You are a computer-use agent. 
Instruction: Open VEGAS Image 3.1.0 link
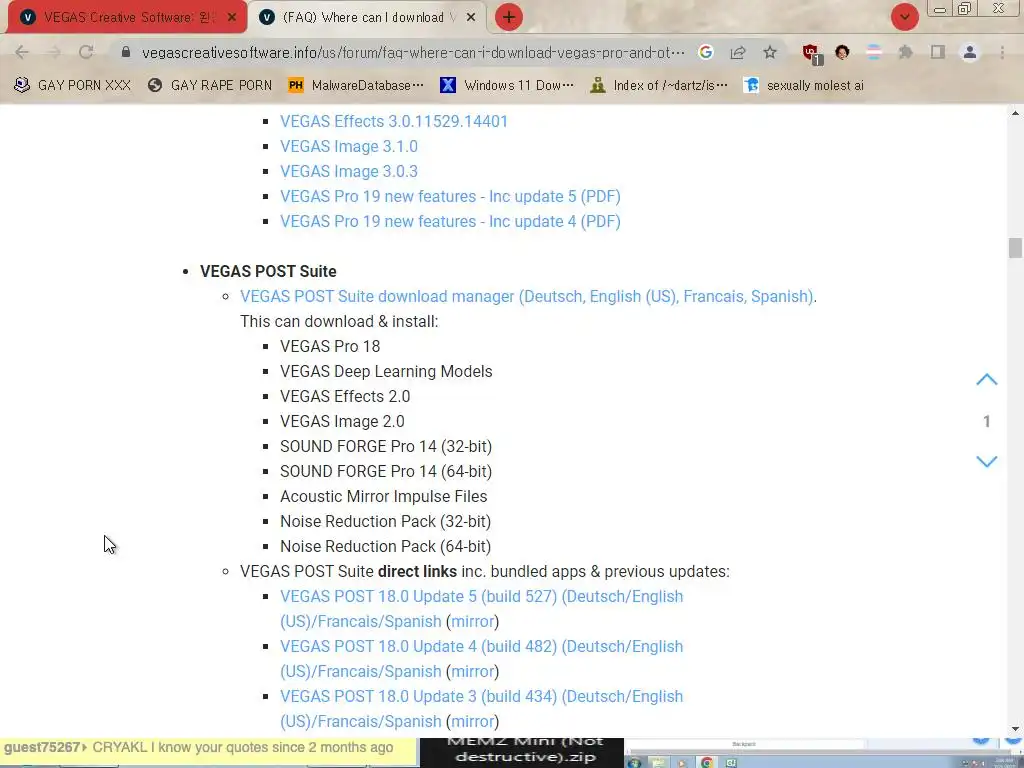[349, 146]
